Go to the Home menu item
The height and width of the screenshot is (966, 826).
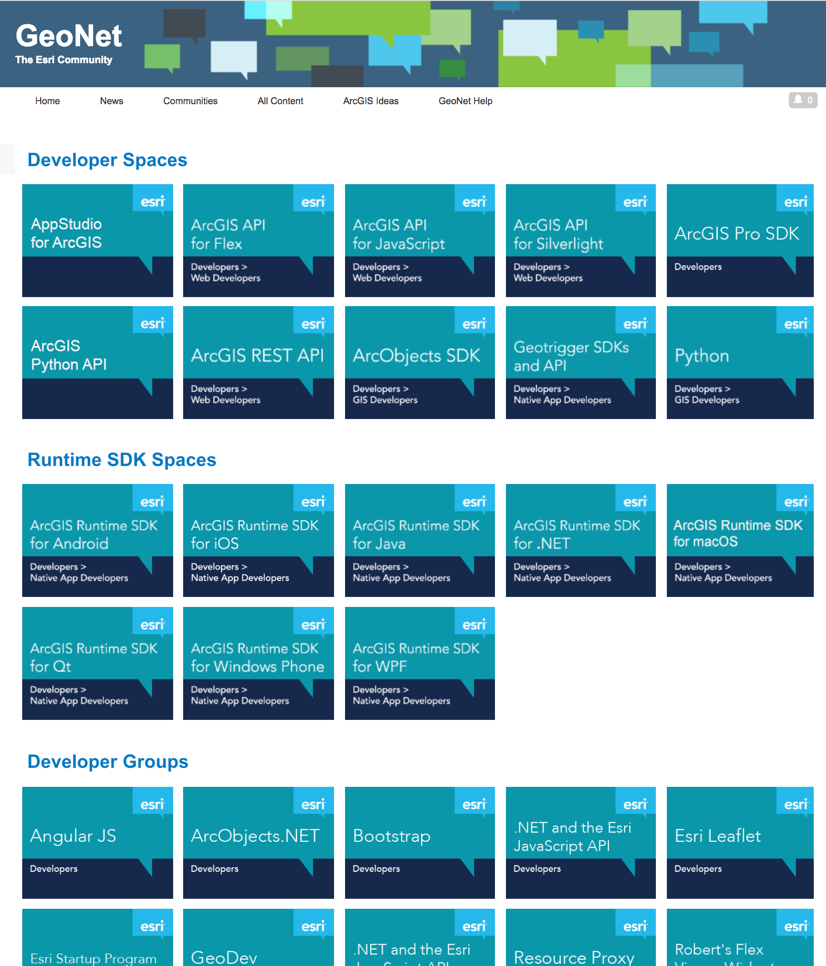pyautogui.click(x=47, y=101)
